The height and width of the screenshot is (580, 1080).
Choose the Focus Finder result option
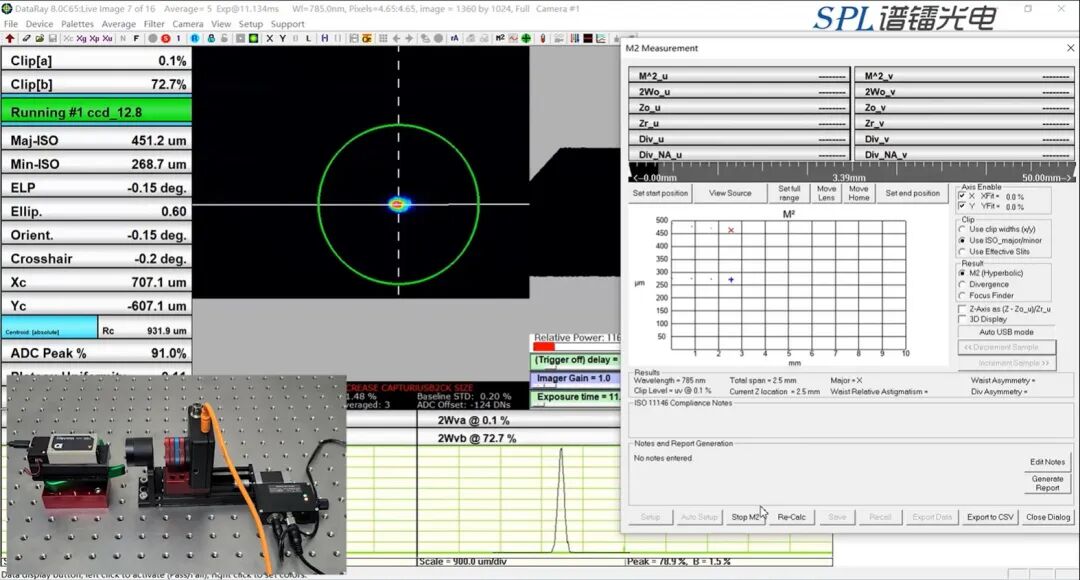coord(962,295)
